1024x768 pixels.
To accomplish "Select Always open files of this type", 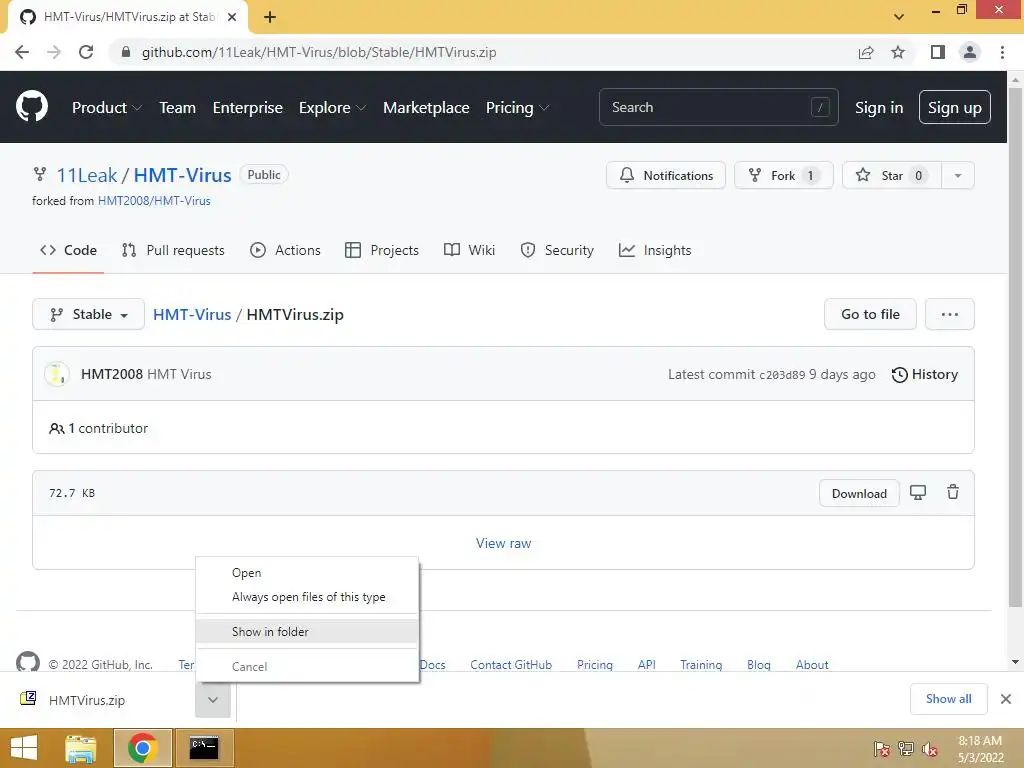I will coord(308,597).
